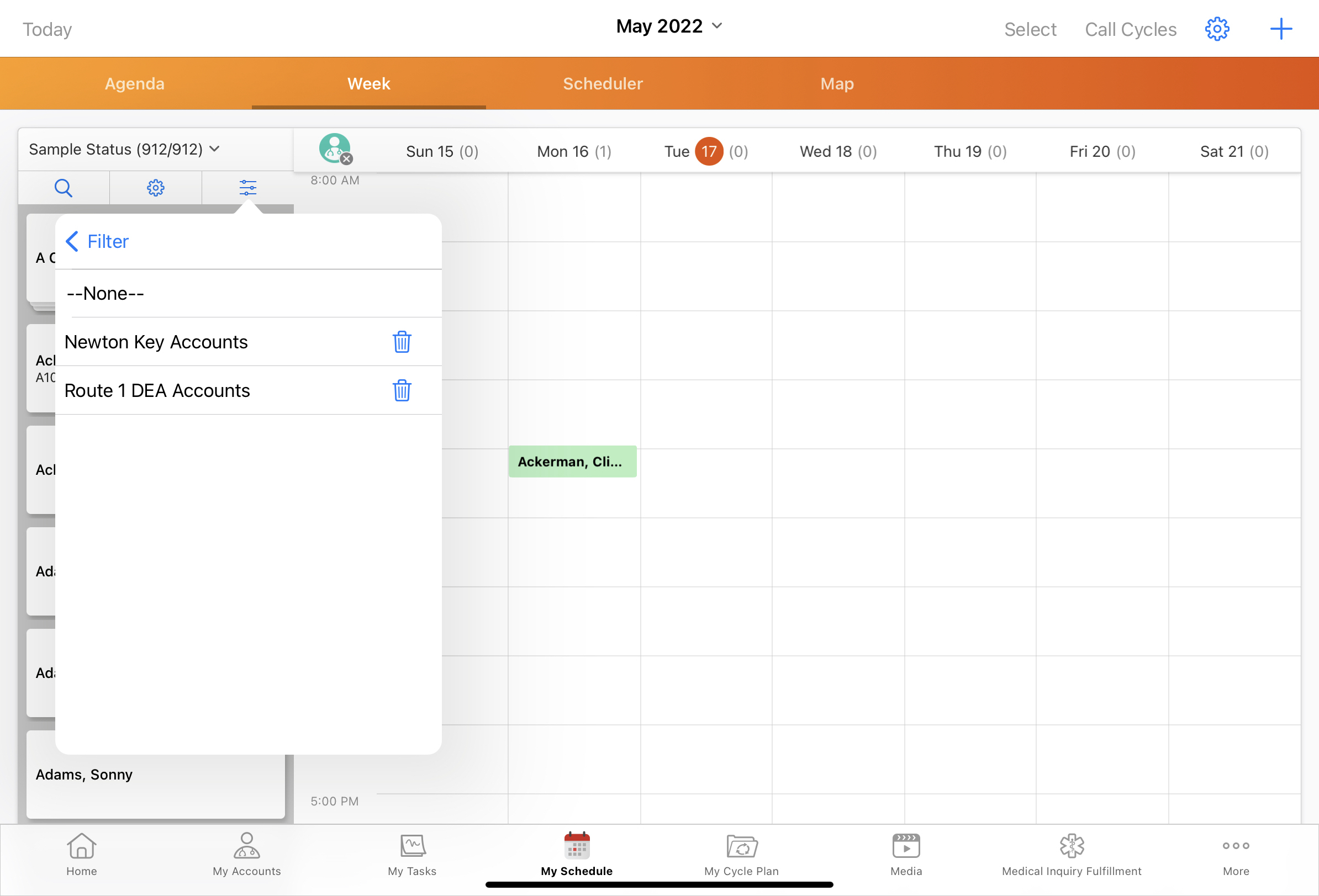Switch to the Scheduler tab
This screenshot has width=1319, height=896.
coord(602,84)
